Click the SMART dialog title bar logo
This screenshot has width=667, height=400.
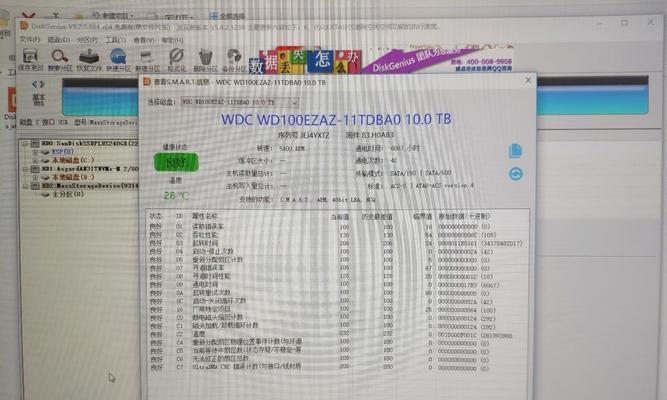pyautogui.click(x=147, y=82)
